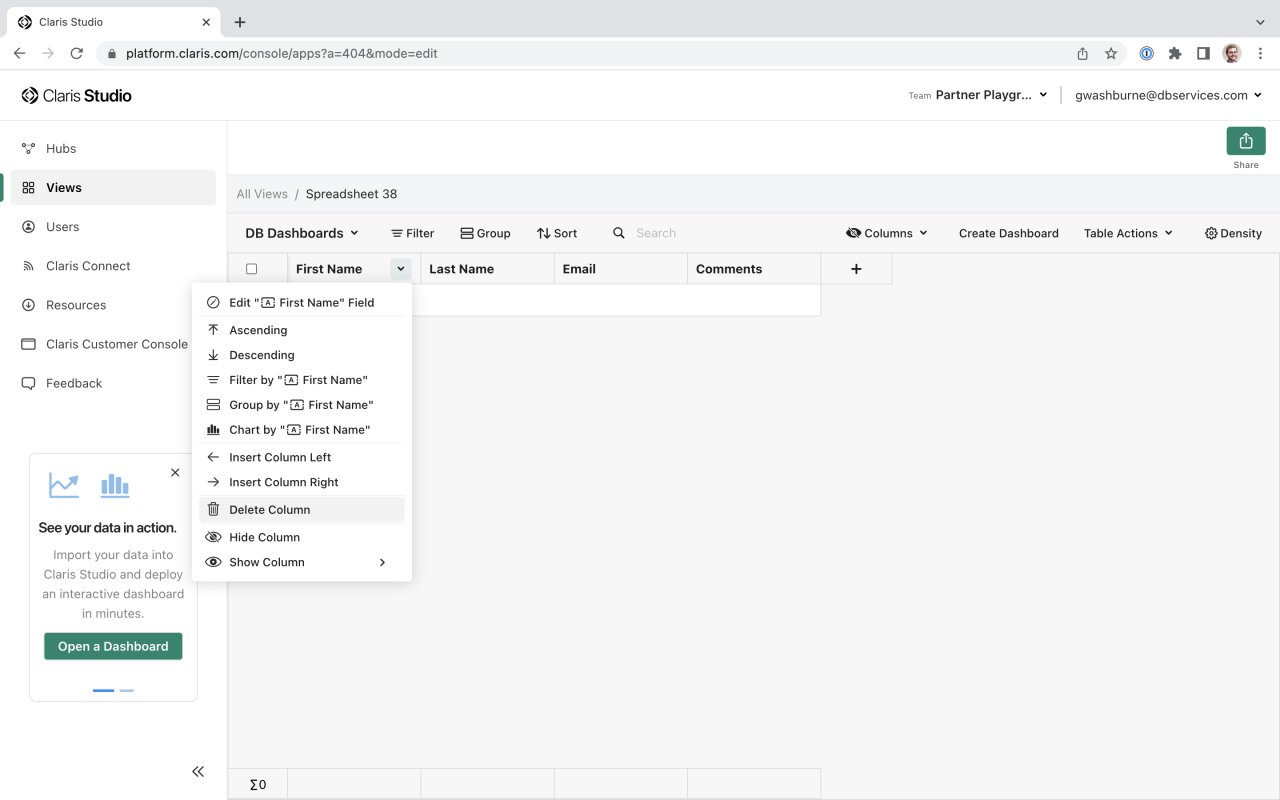Image resolution: width=1280 pixels, height=800 pixels.
Task: Bookmark this page with the star
Action: [1111, 54]
